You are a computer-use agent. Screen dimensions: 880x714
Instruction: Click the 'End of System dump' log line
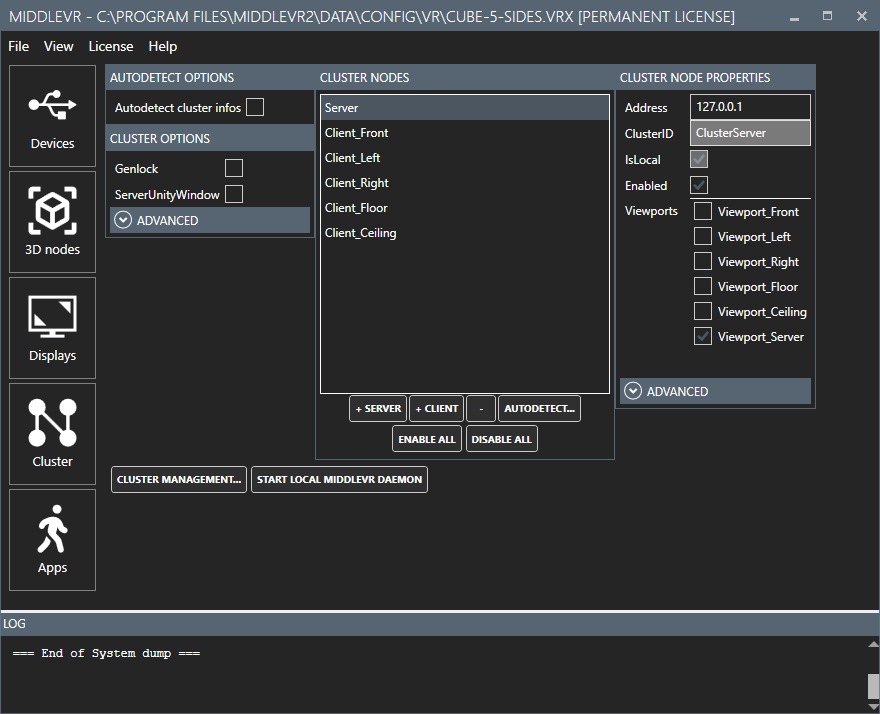(106, 653)
